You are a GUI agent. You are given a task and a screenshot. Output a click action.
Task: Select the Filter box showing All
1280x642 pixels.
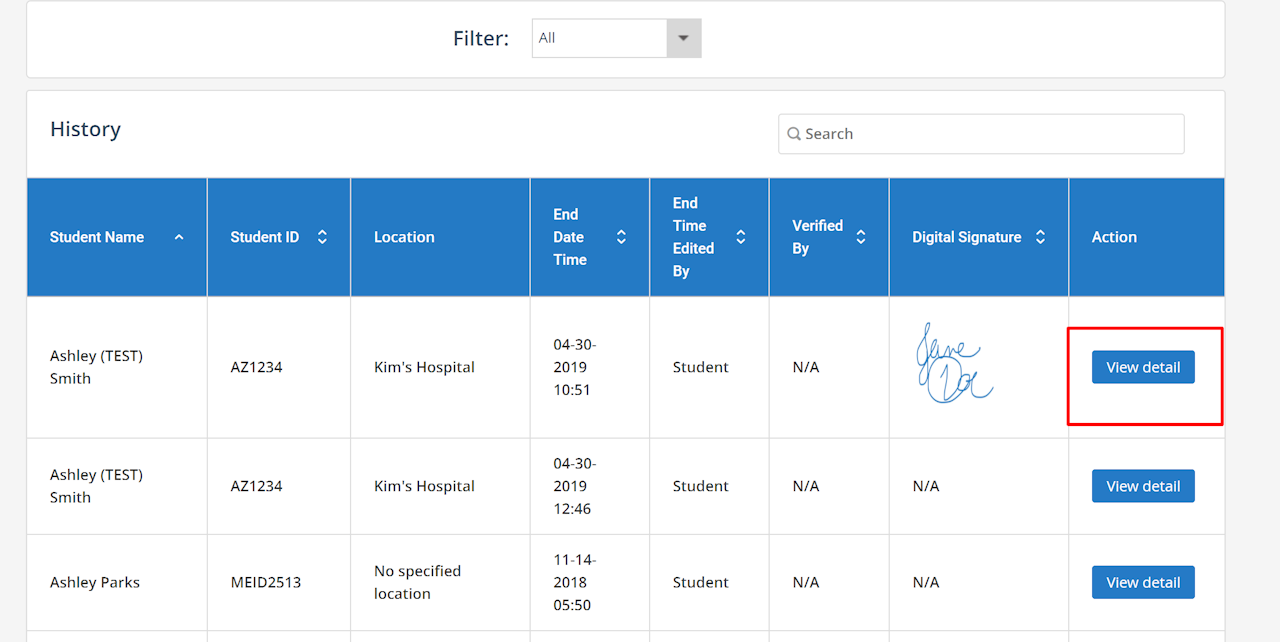600,38
